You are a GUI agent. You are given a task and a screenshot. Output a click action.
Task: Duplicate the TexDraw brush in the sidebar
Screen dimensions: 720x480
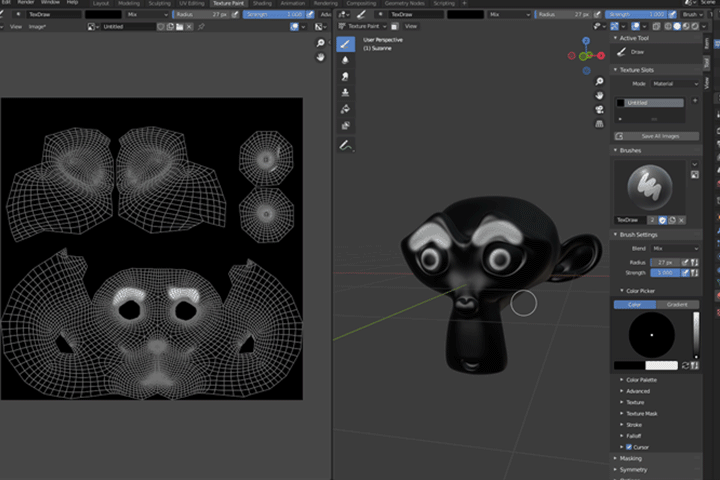[x=672, y=220]
